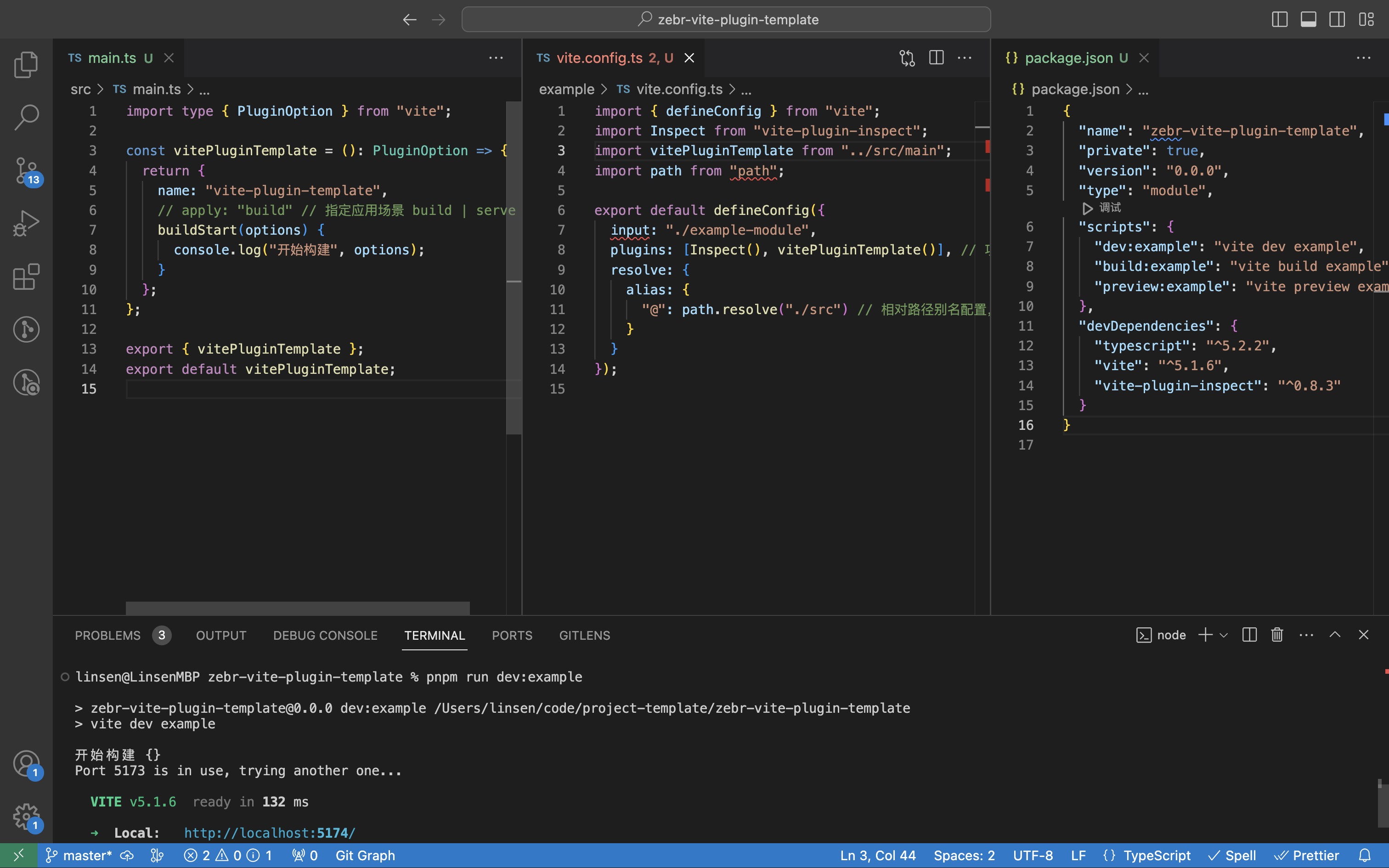Close the main.ts tab
Image resolution: width=1389 pixels, height=868 pixels.
[169, 58]
